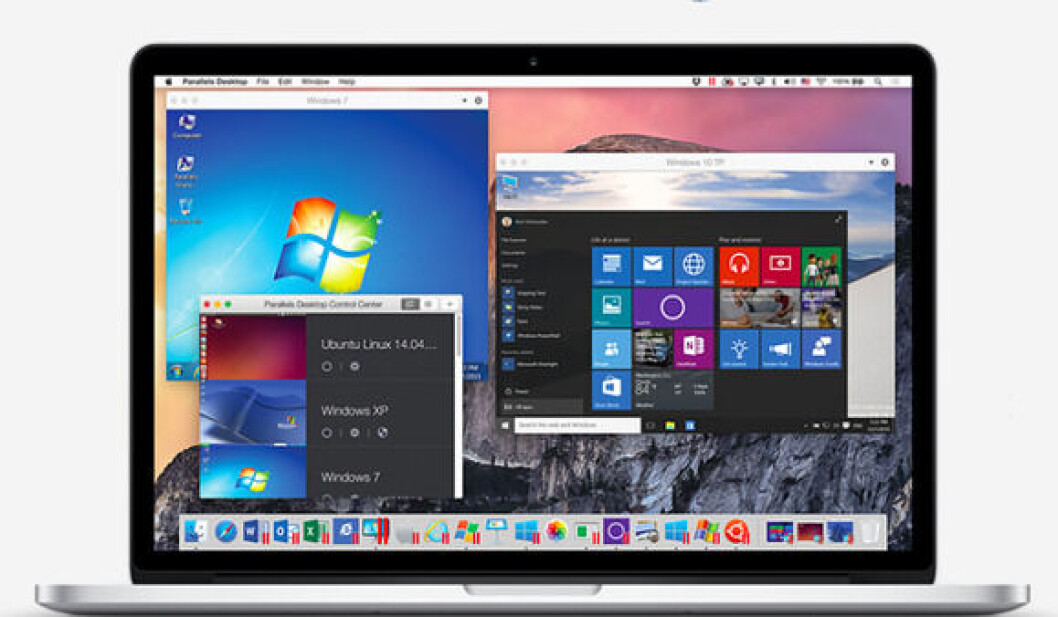Expand the Windows 7 window title dropdown arrow

464,101
